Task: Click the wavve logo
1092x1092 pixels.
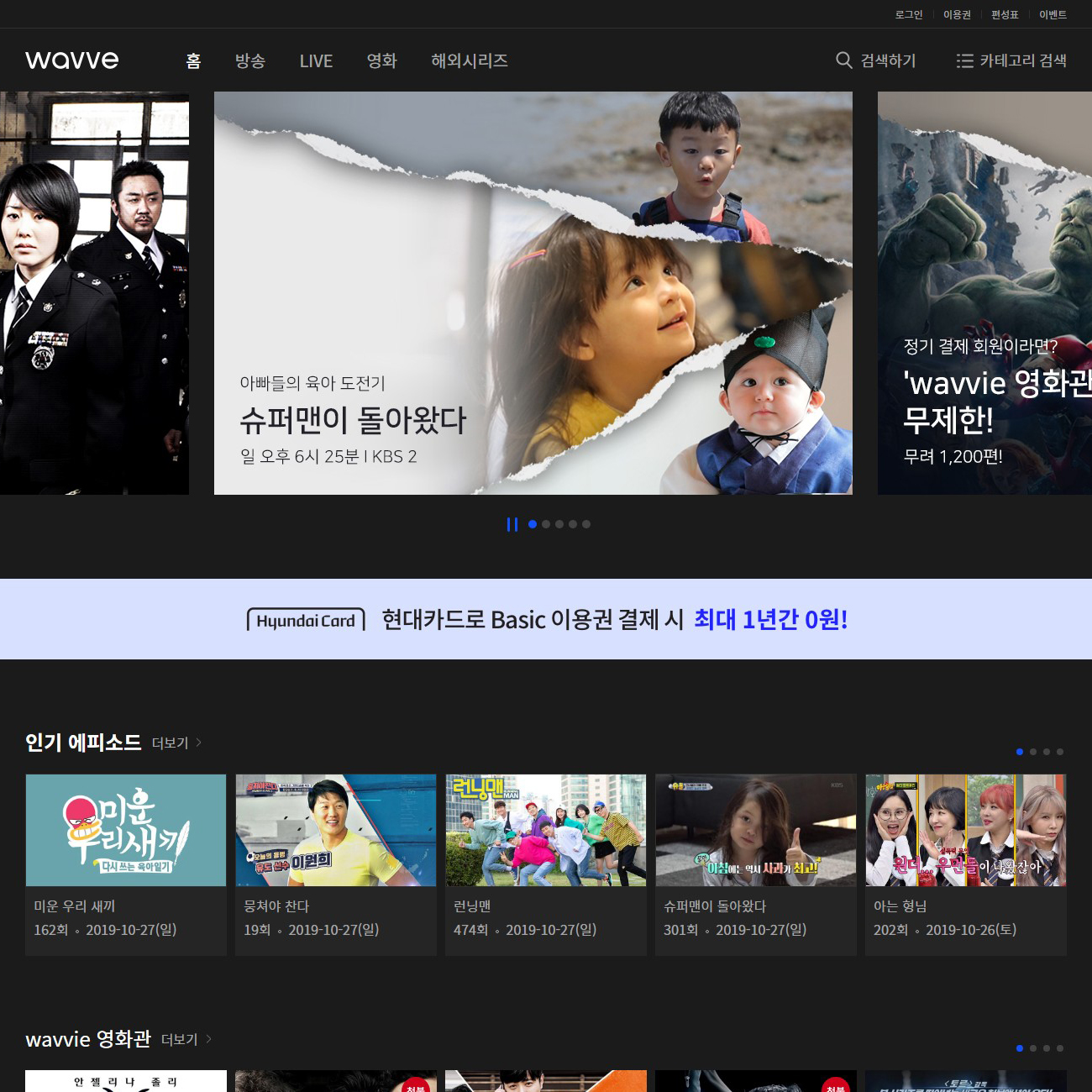Action: [x=72, y=60]
